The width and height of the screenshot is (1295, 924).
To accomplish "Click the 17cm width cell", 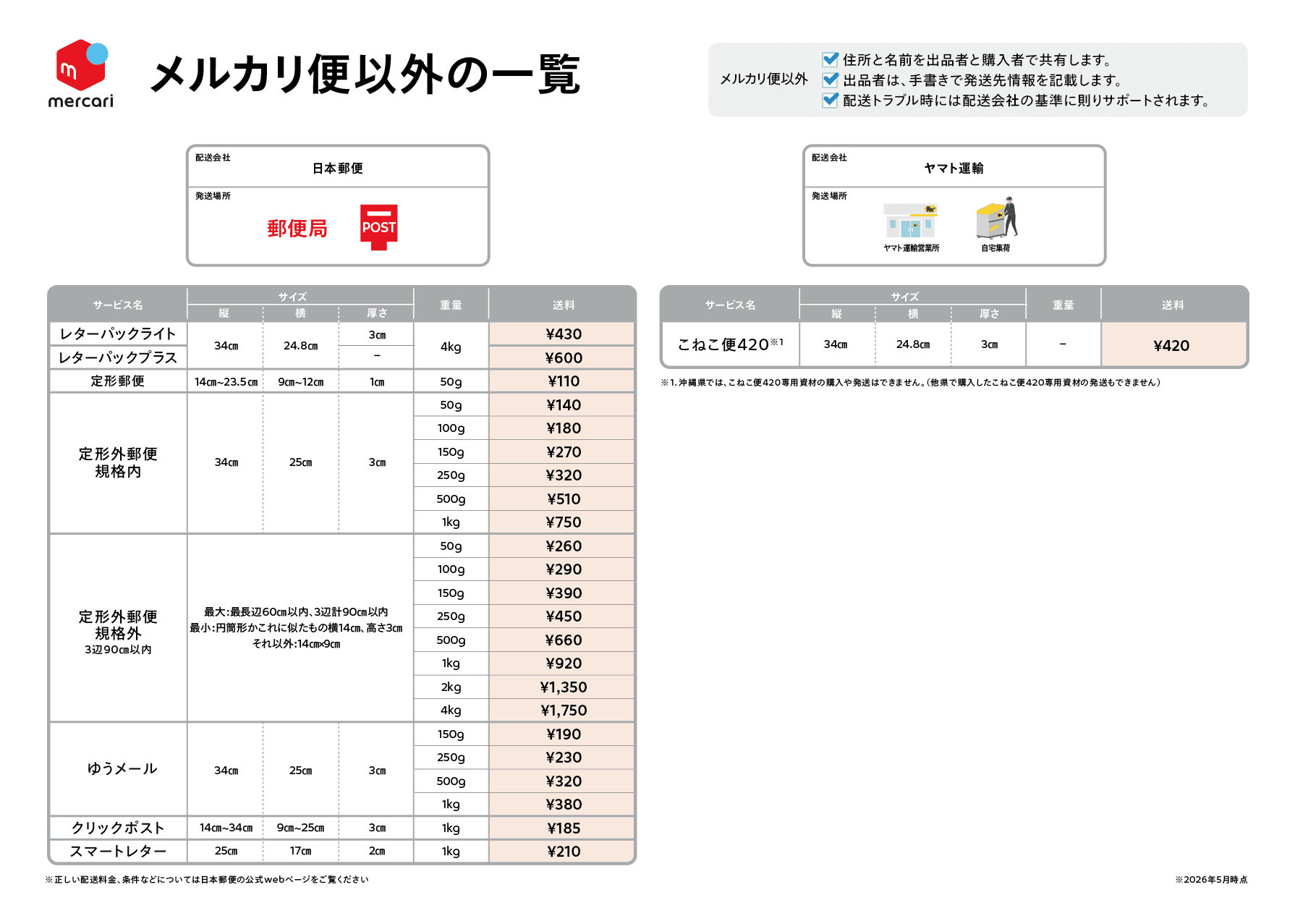I will pos(301,852).
